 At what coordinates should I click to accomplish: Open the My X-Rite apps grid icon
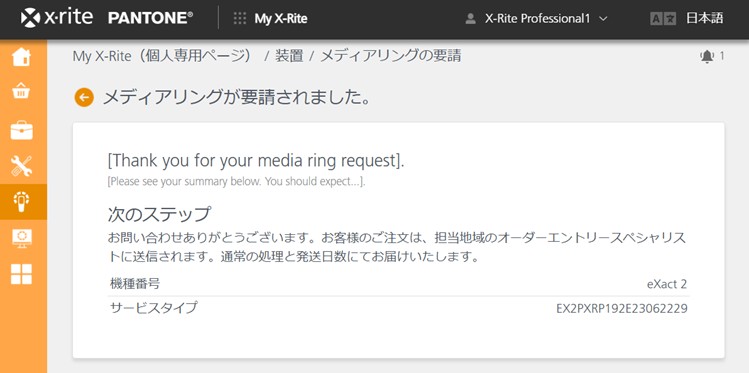click(x=240, y=19)
